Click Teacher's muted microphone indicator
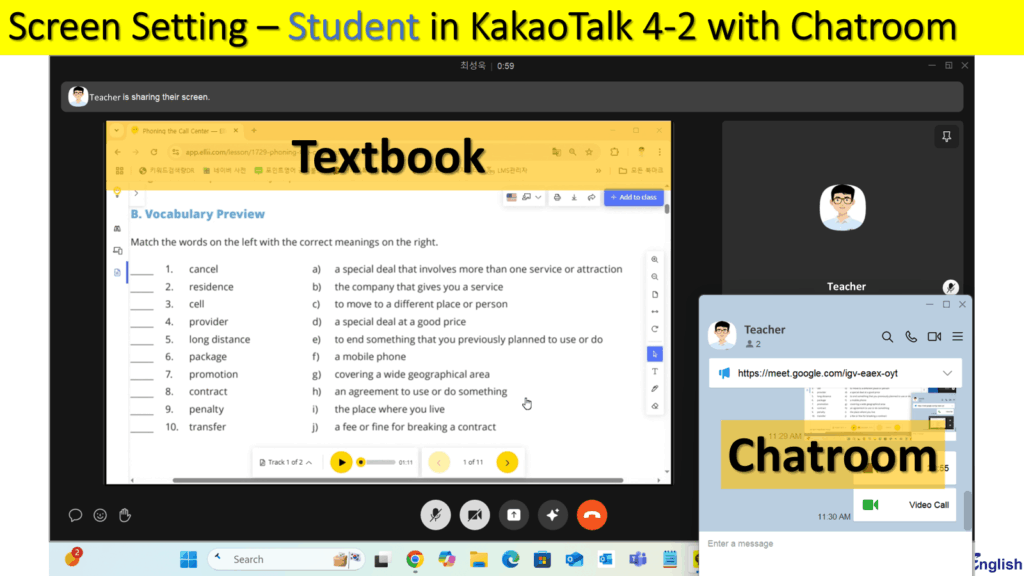Screen dimensions: 1024x576 (x=950, y=287)
